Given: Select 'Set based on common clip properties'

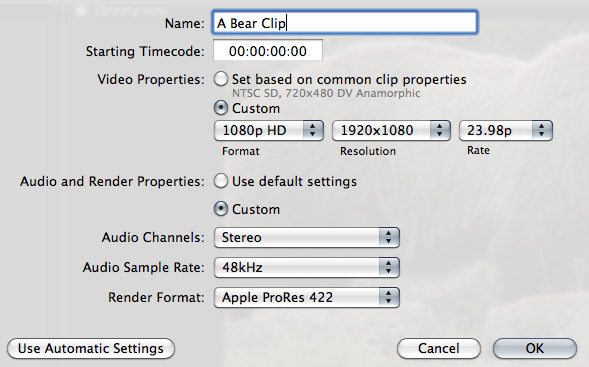Looking at the screenshot, I should [x=221, y=79].
